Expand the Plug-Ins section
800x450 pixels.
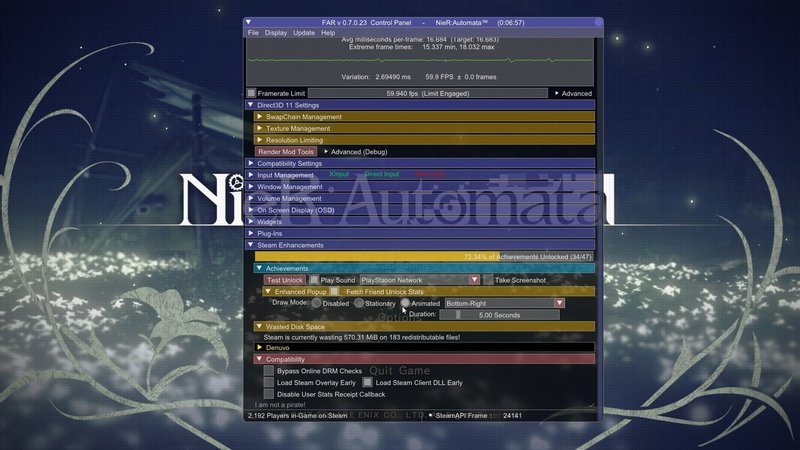[421, 233]
